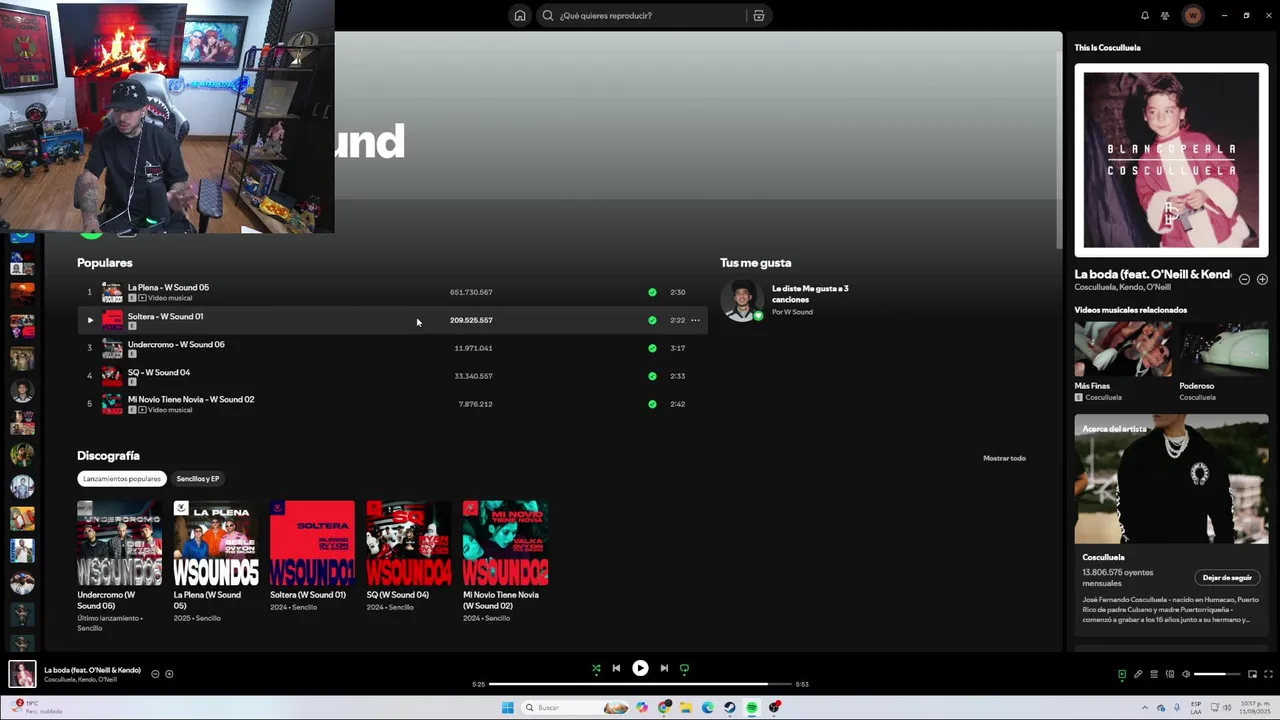This screenshot has width=1280, height=720.
Task: Open Windows Start button
Action: click(507, 707)
